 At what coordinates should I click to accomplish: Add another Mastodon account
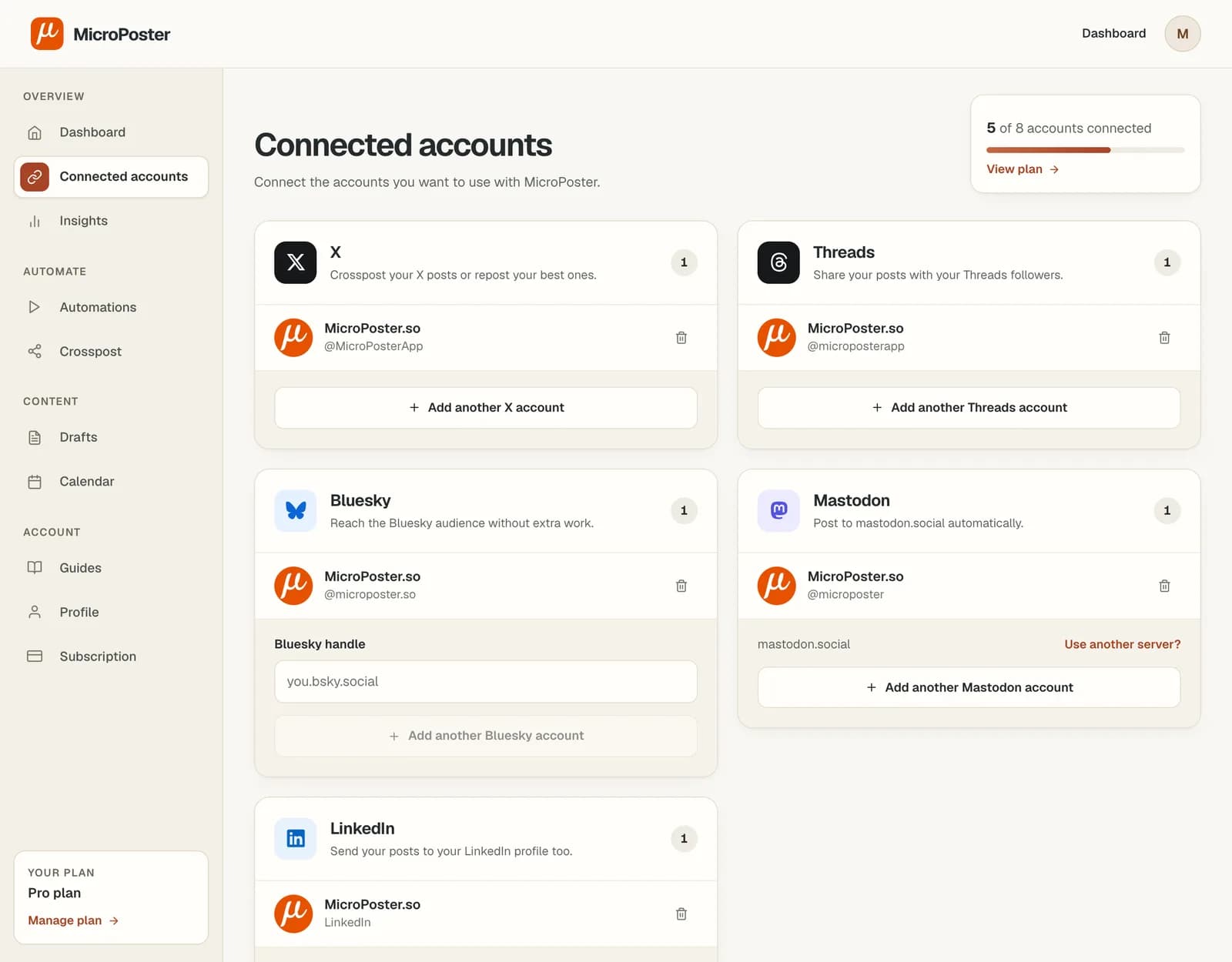point(969,687)
